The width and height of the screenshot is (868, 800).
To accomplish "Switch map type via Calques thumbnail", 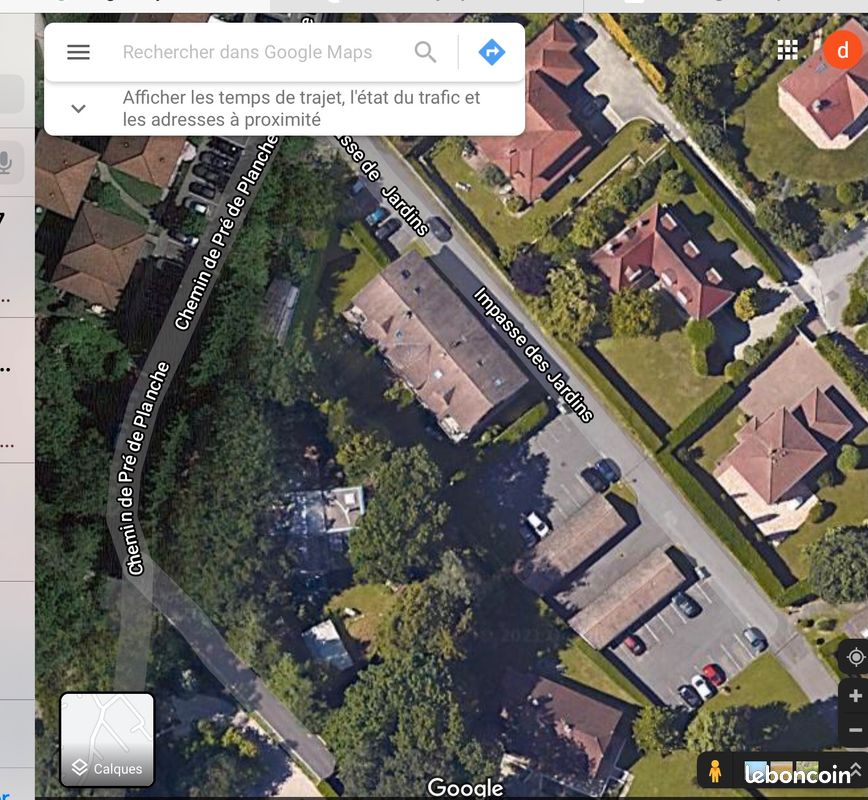I will (x=107, y=740).
